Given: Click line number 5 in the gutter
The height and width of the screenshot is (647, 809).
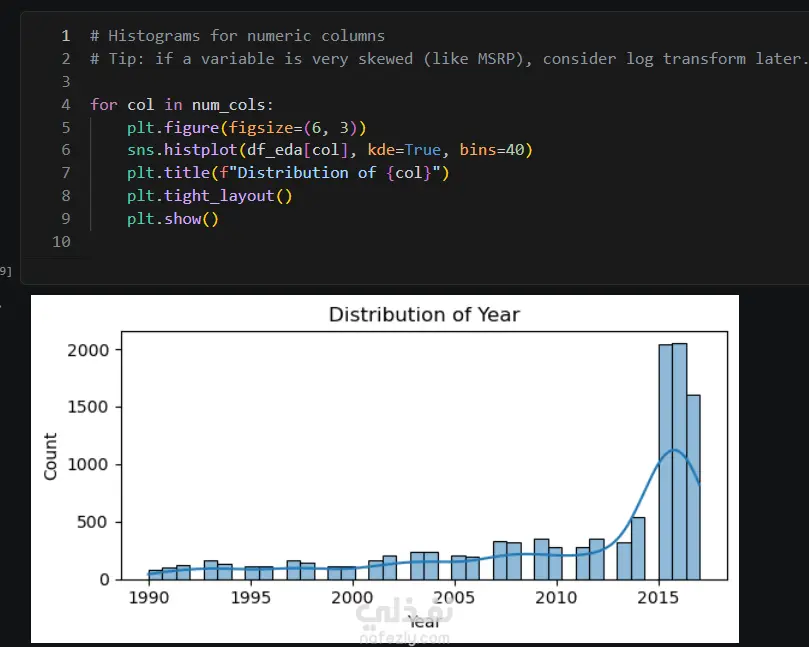Looking at the screenshot, I should 66,127.
